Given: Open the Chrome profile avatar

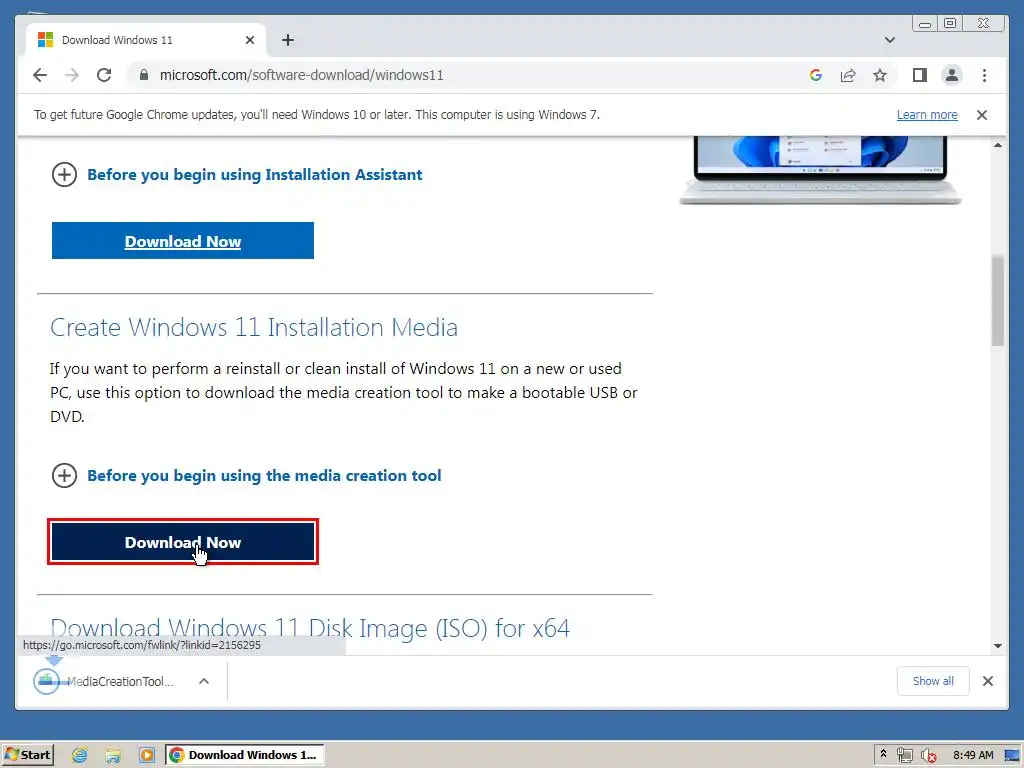Looking at the screenshot, I should [952, 75].
